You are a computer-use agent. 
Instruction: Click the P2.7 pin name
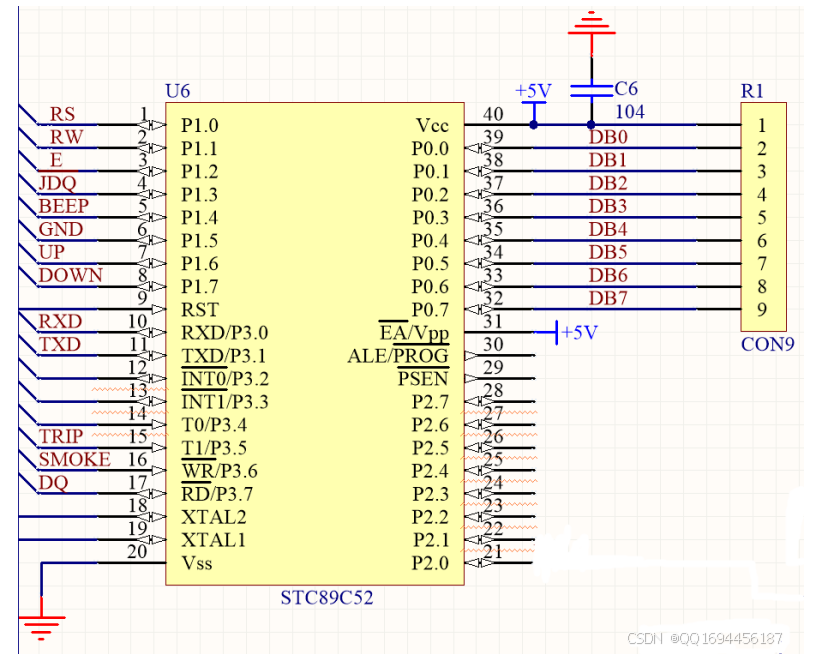click(430, 402)
